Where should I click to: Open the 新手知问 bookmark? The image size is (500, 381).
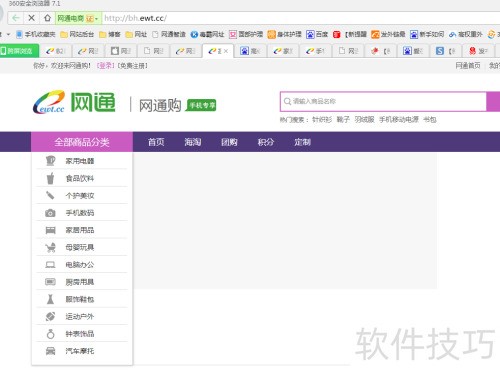tap(427, 34)
